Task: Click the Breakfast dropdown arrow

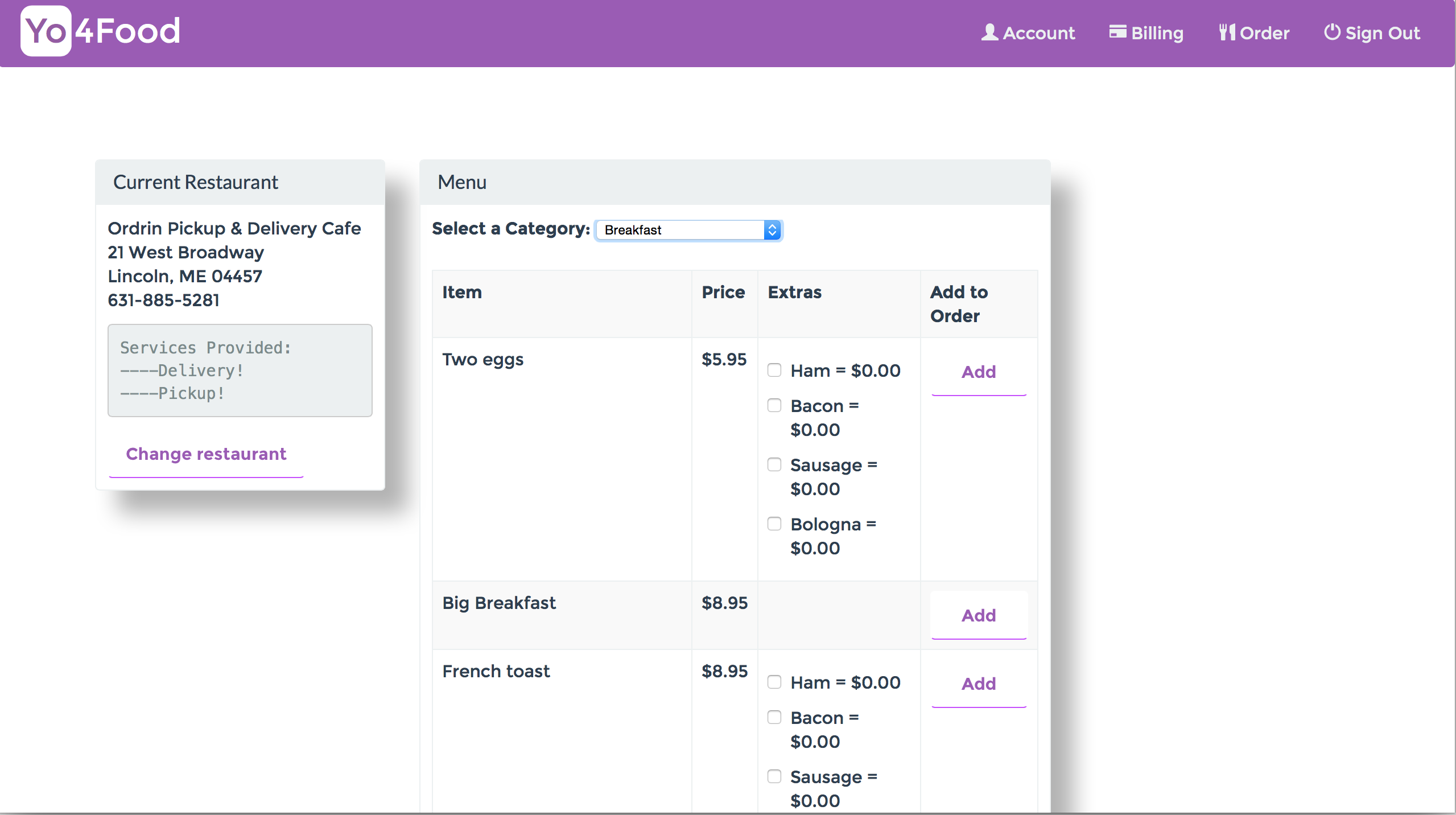Action: click(x=772, y=230)
